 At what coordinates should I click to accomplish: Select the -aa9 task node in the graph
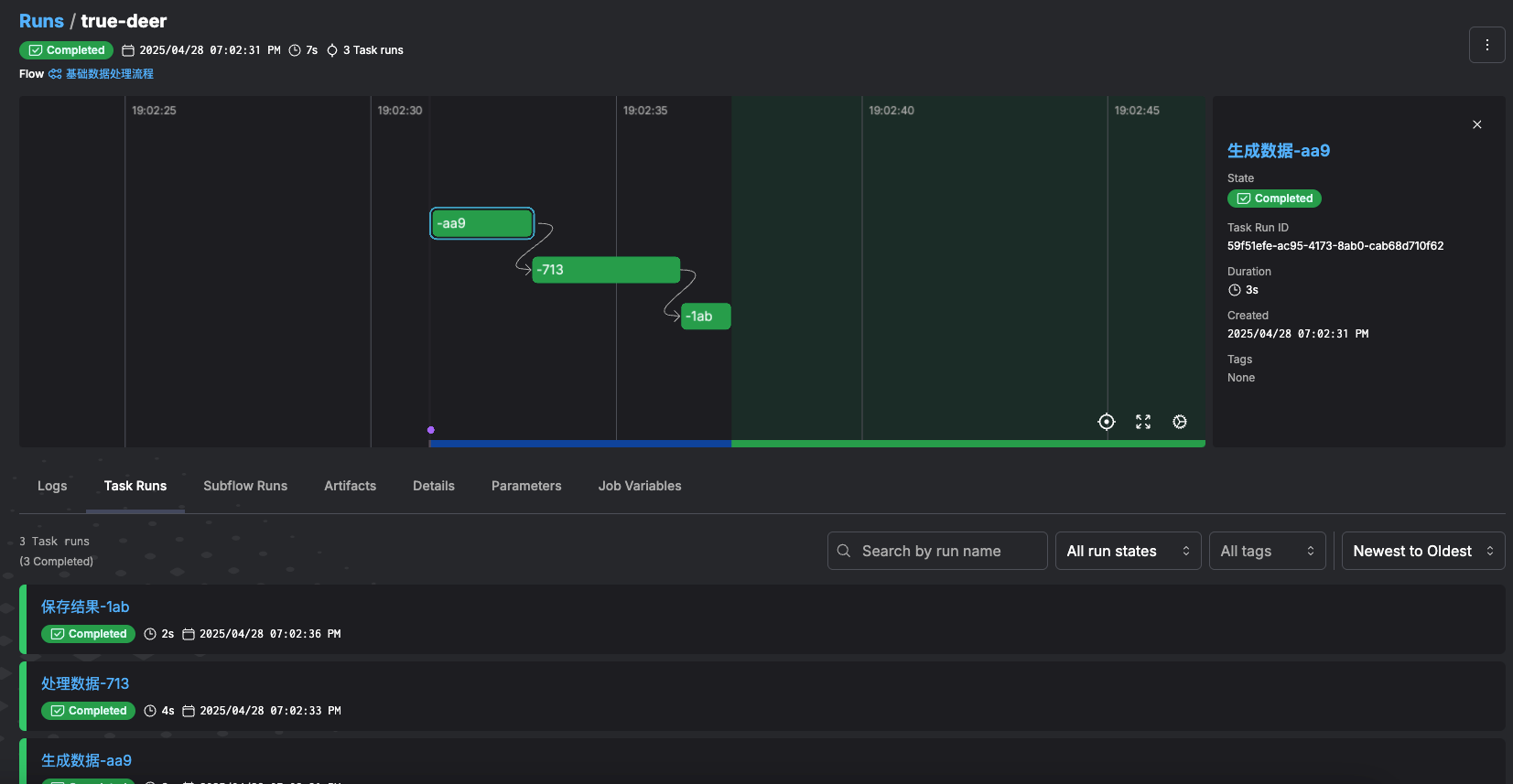[481, 223]
